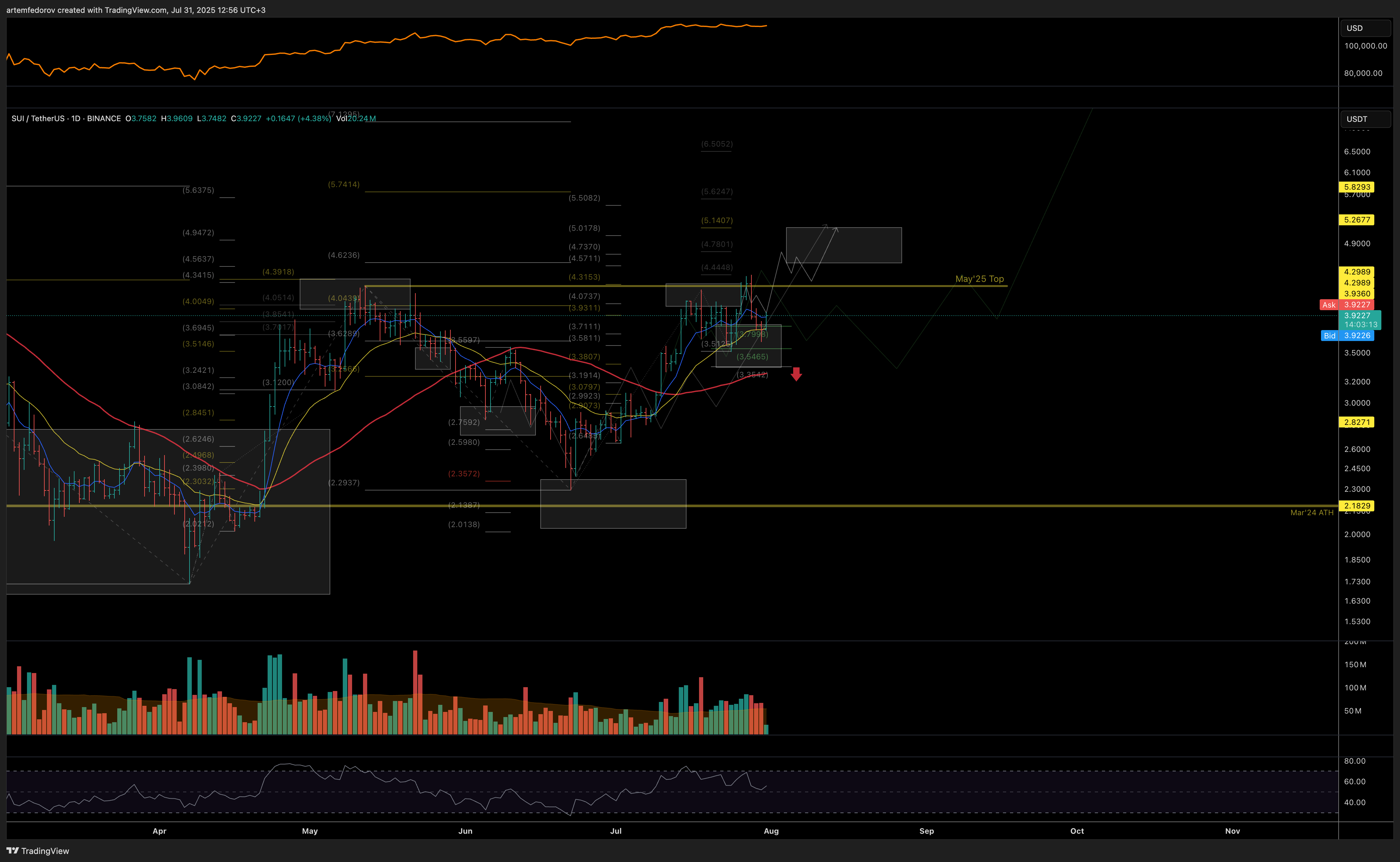The image size is (1400, 862).
Task: Click 100,000.00 on the top pane scale
Action: click(1366, 46)
